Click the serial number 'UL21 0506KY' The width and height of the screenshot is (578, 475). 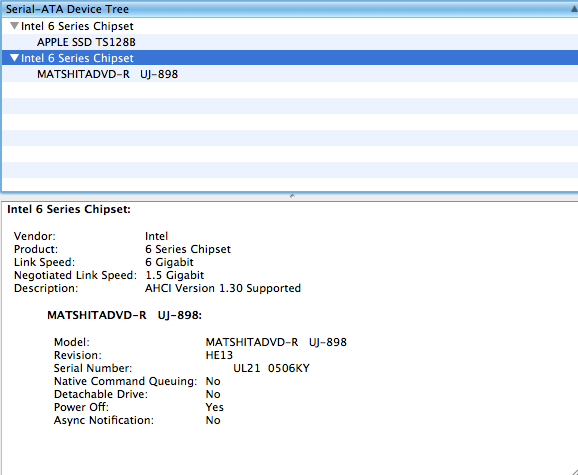click(271, 368)
